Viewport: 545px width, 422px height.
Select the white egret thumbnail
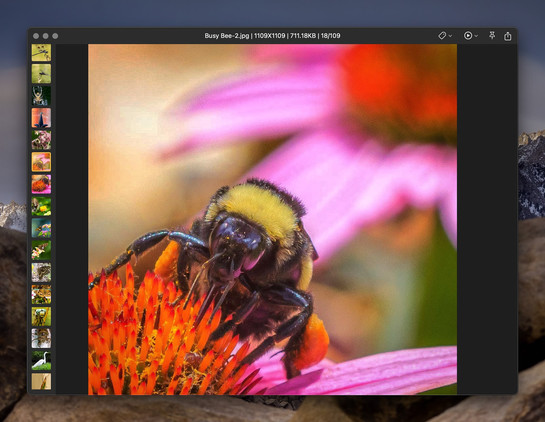click(x=41, y=360)
